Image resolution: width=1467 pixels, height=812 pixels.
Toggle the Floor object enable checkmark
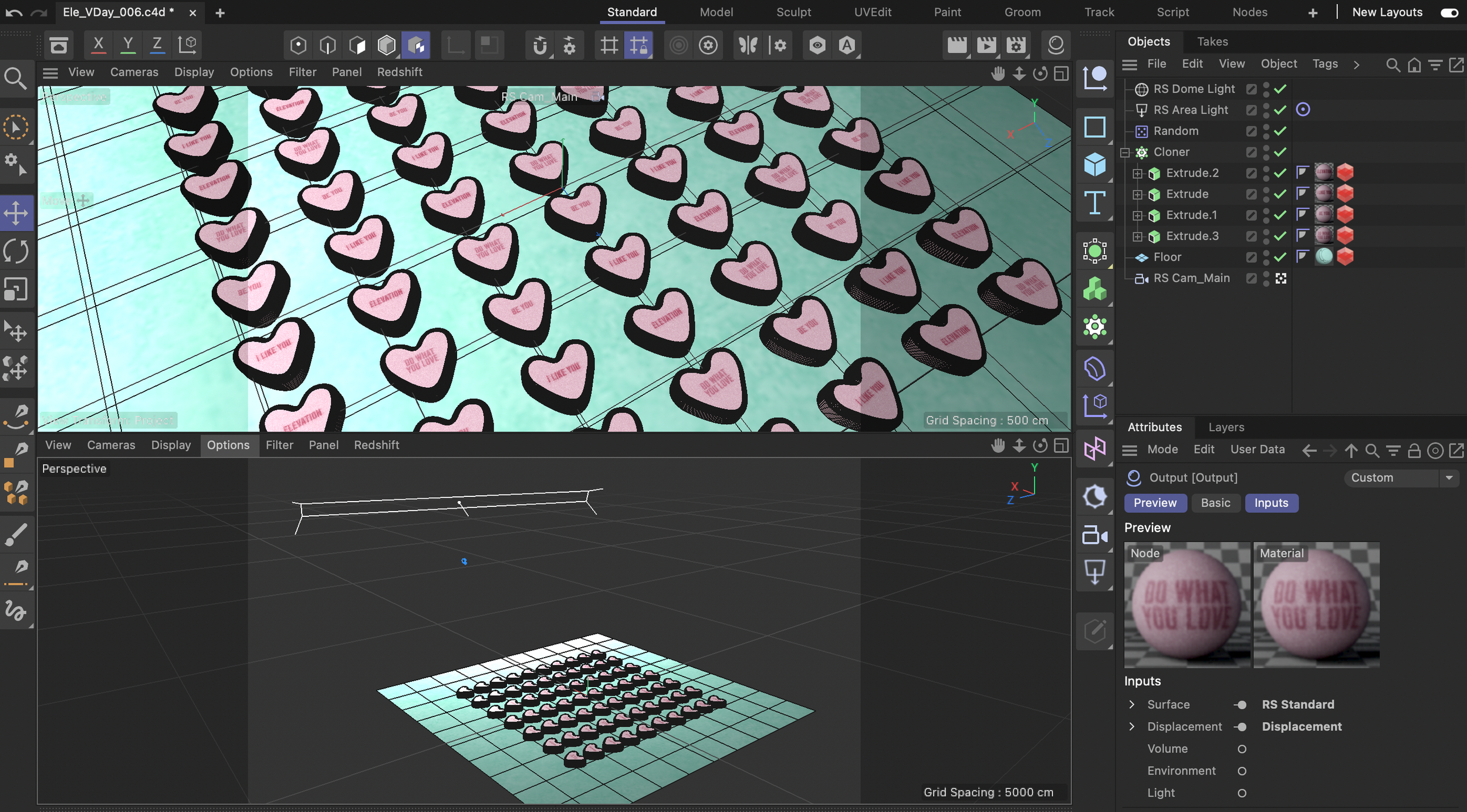point(1280,257)
